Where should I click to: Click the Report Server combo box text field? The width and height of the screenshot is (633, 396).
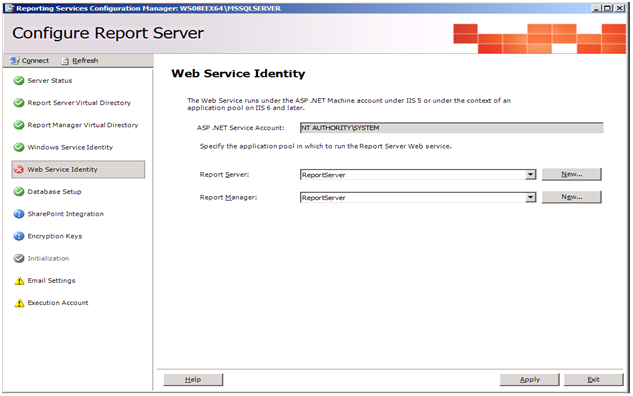(413, 175)
